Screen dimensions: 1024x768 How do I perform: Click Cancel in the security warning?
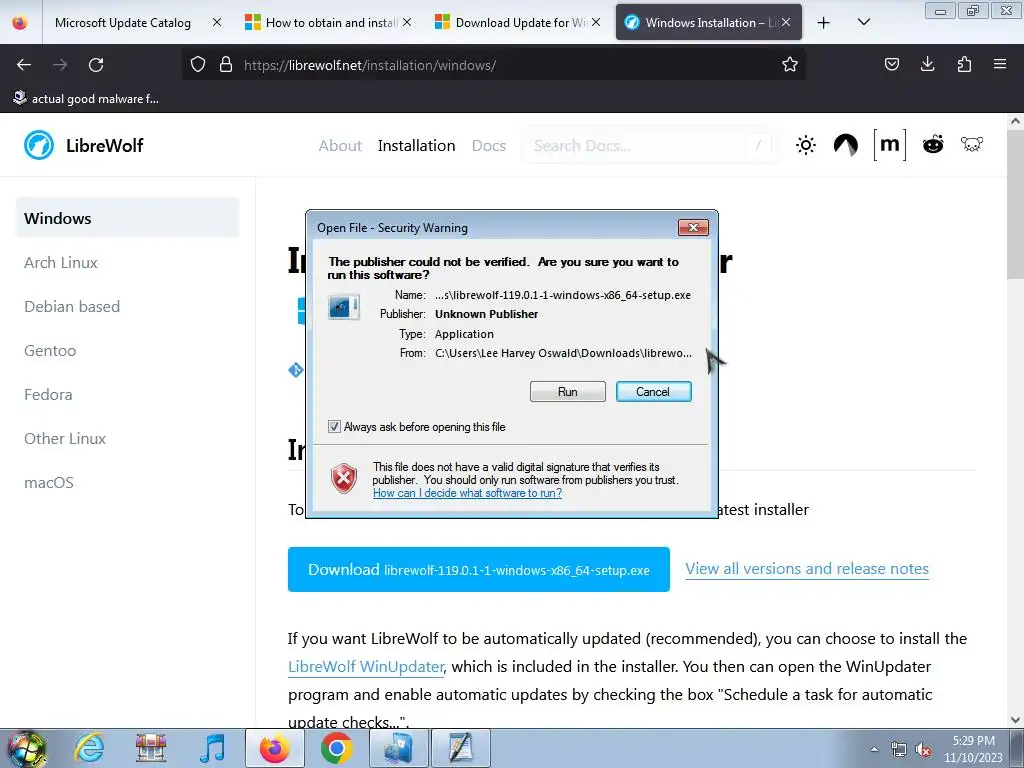[653, 391]
